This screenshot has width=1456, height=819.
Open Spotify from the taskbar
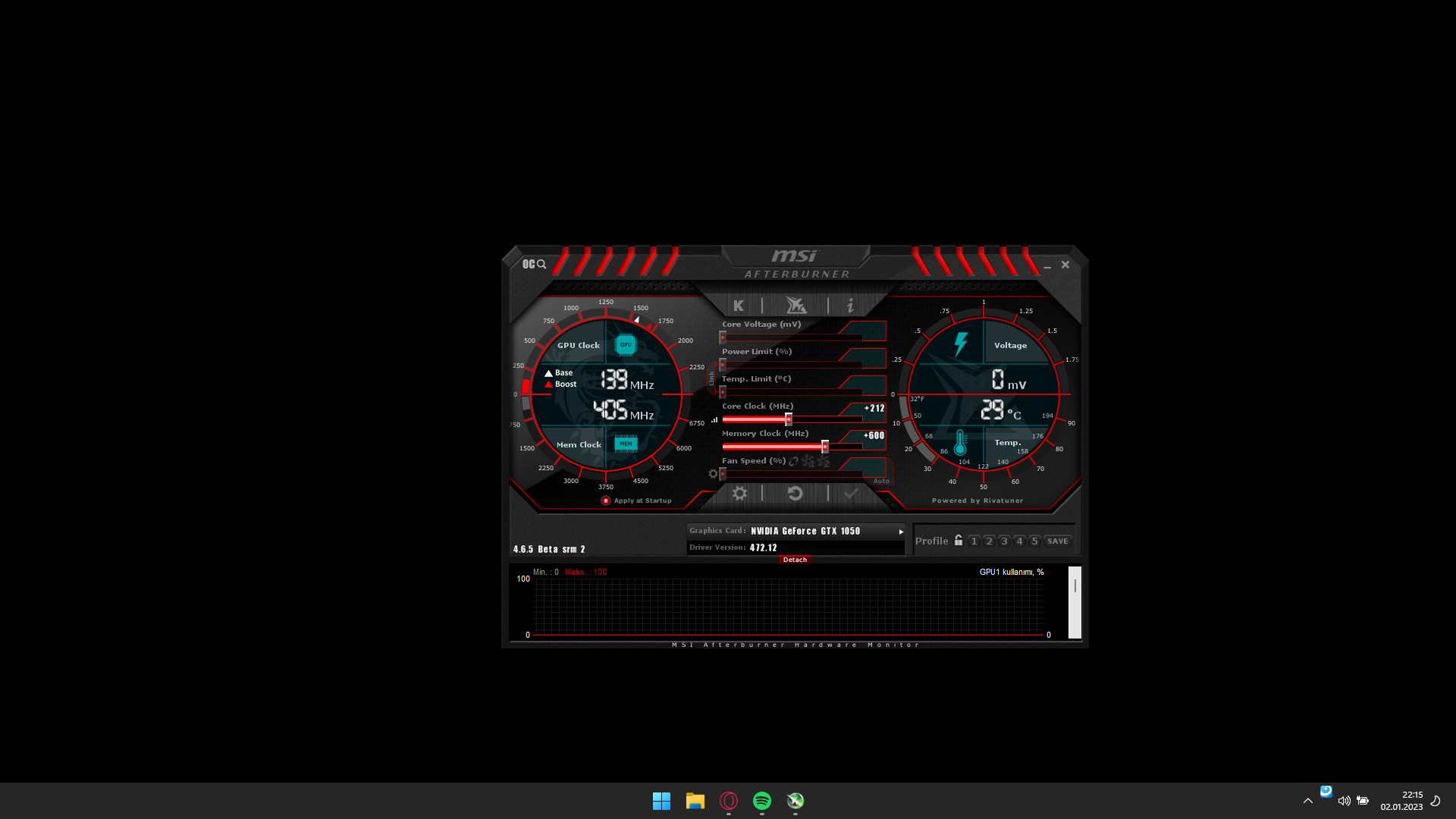[x=761, y=801]
